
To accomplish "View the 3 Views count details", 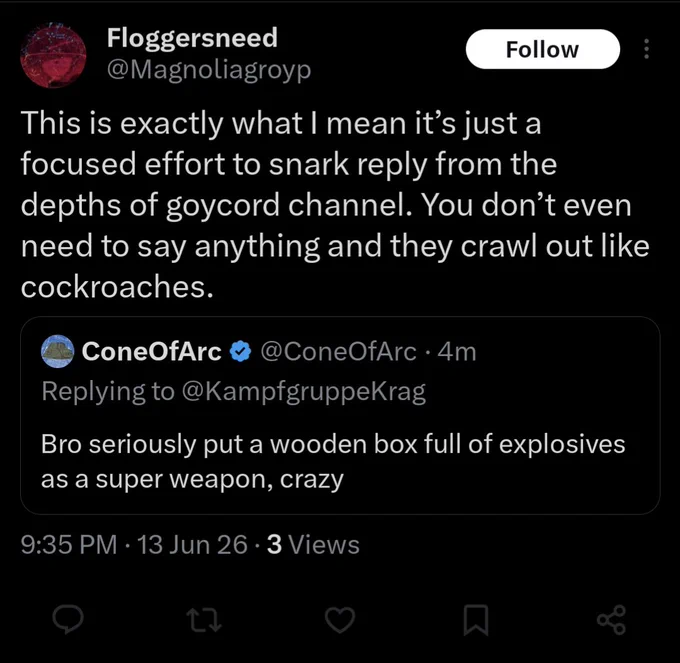I will pos(313,545).
